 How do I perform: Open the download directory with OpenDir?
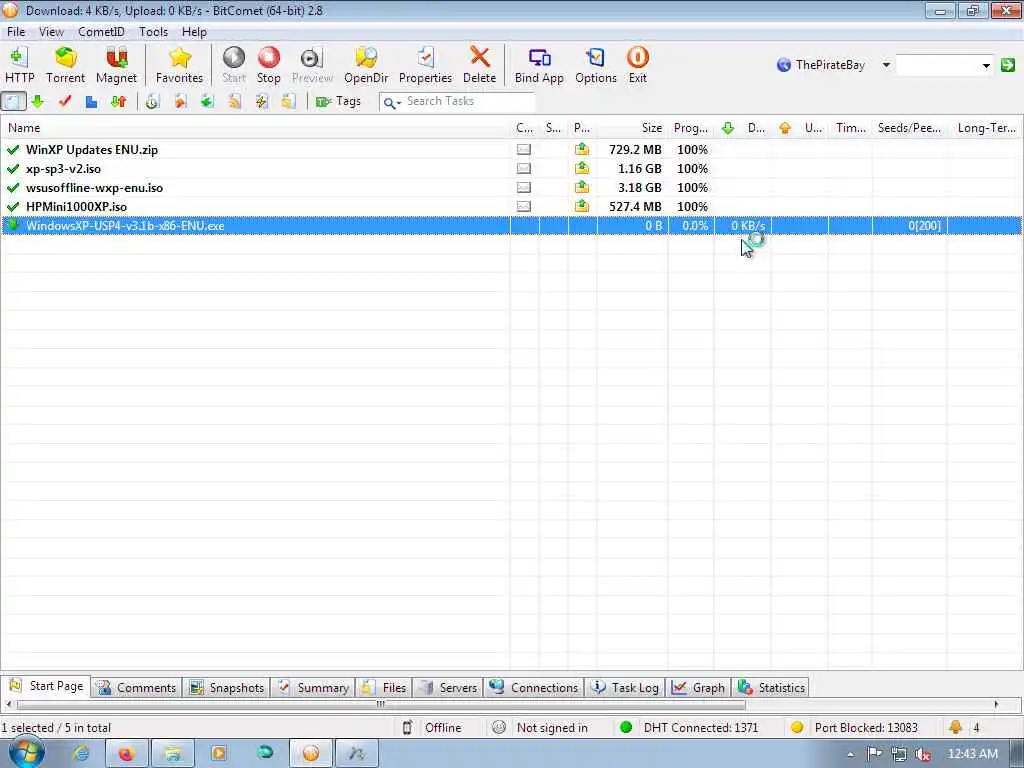(366, 65)
